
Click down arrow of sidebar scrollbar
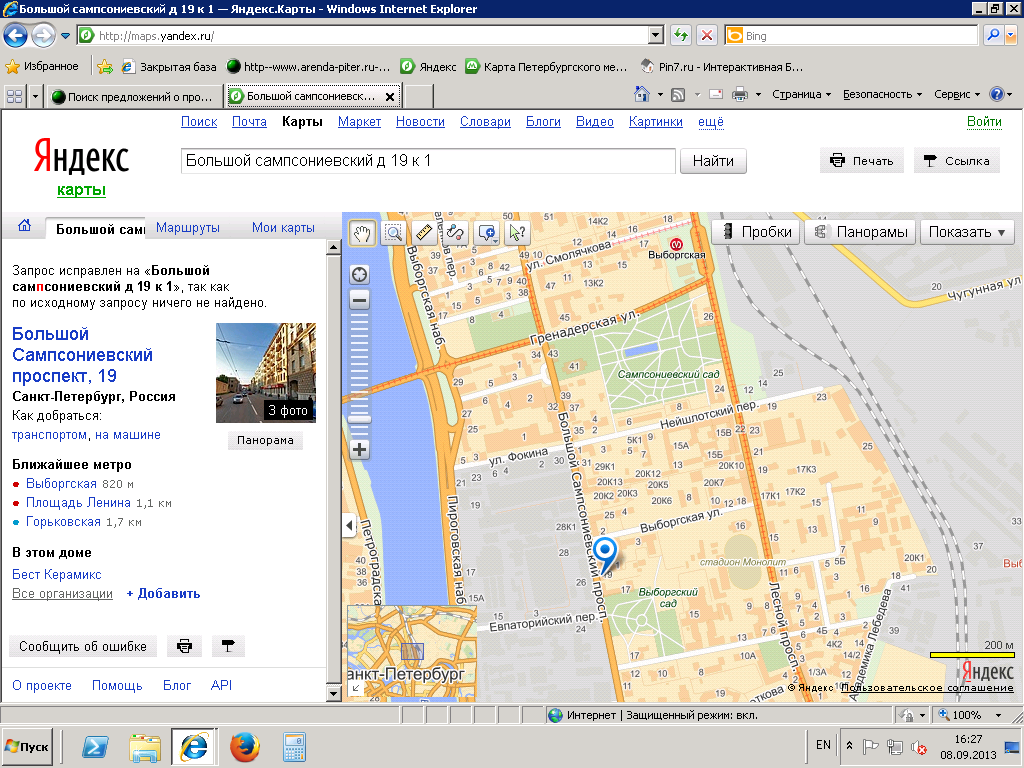coord(333,694)
